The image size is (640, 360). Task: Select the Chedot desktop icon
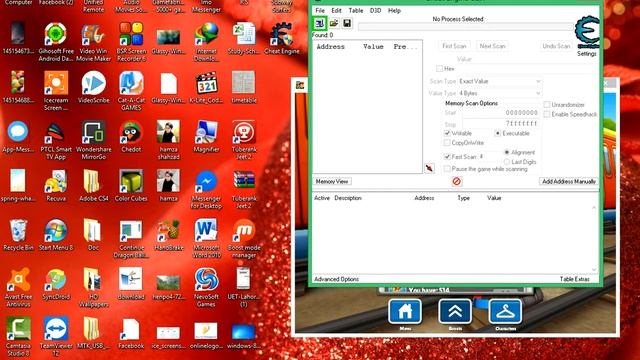coord(131,136)
